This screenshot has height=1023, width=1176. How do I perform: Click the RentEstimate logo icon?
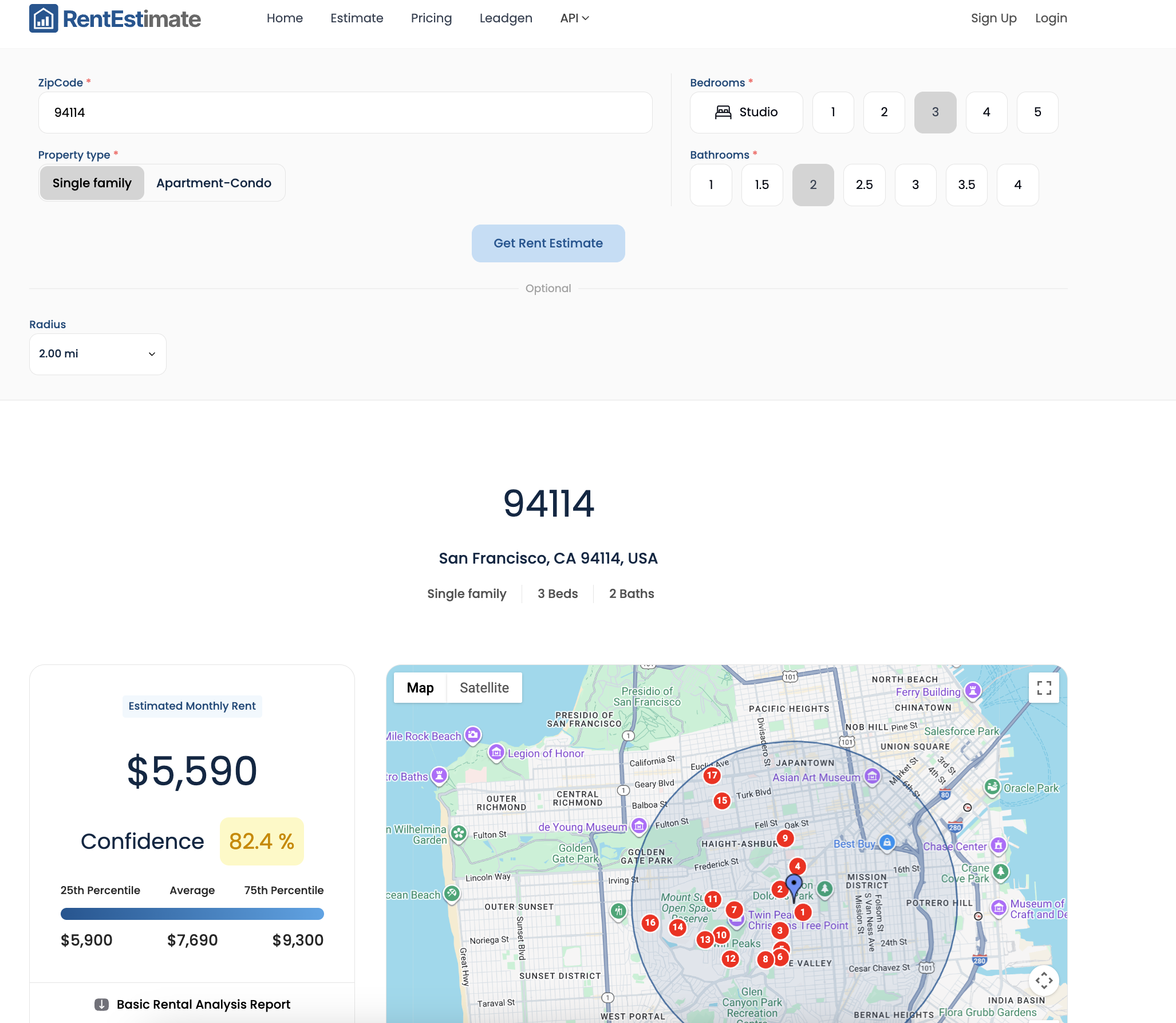coord(44,18)
